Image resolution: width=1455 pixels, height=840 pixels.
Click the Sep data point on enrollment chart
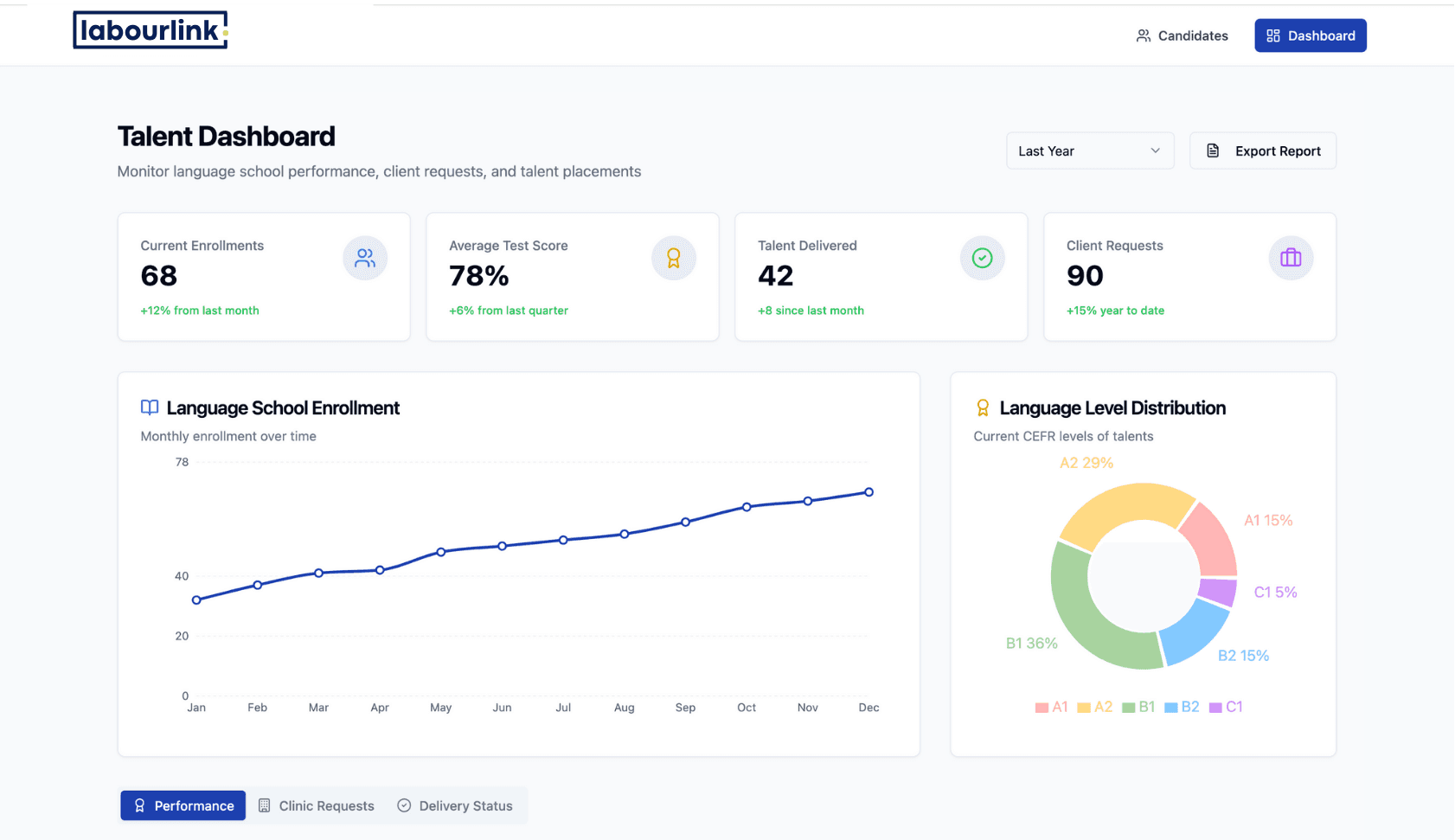click(x=685, y=522)
